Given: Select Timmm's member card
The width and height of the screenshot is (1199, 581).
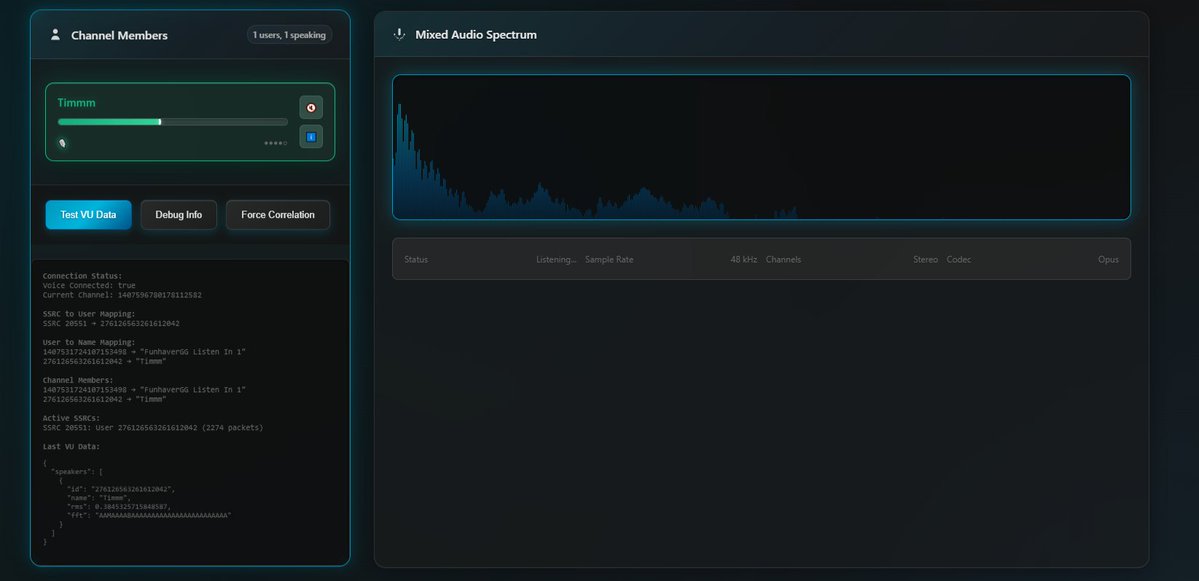Looking at the screenshot, I should pos(189,122).
